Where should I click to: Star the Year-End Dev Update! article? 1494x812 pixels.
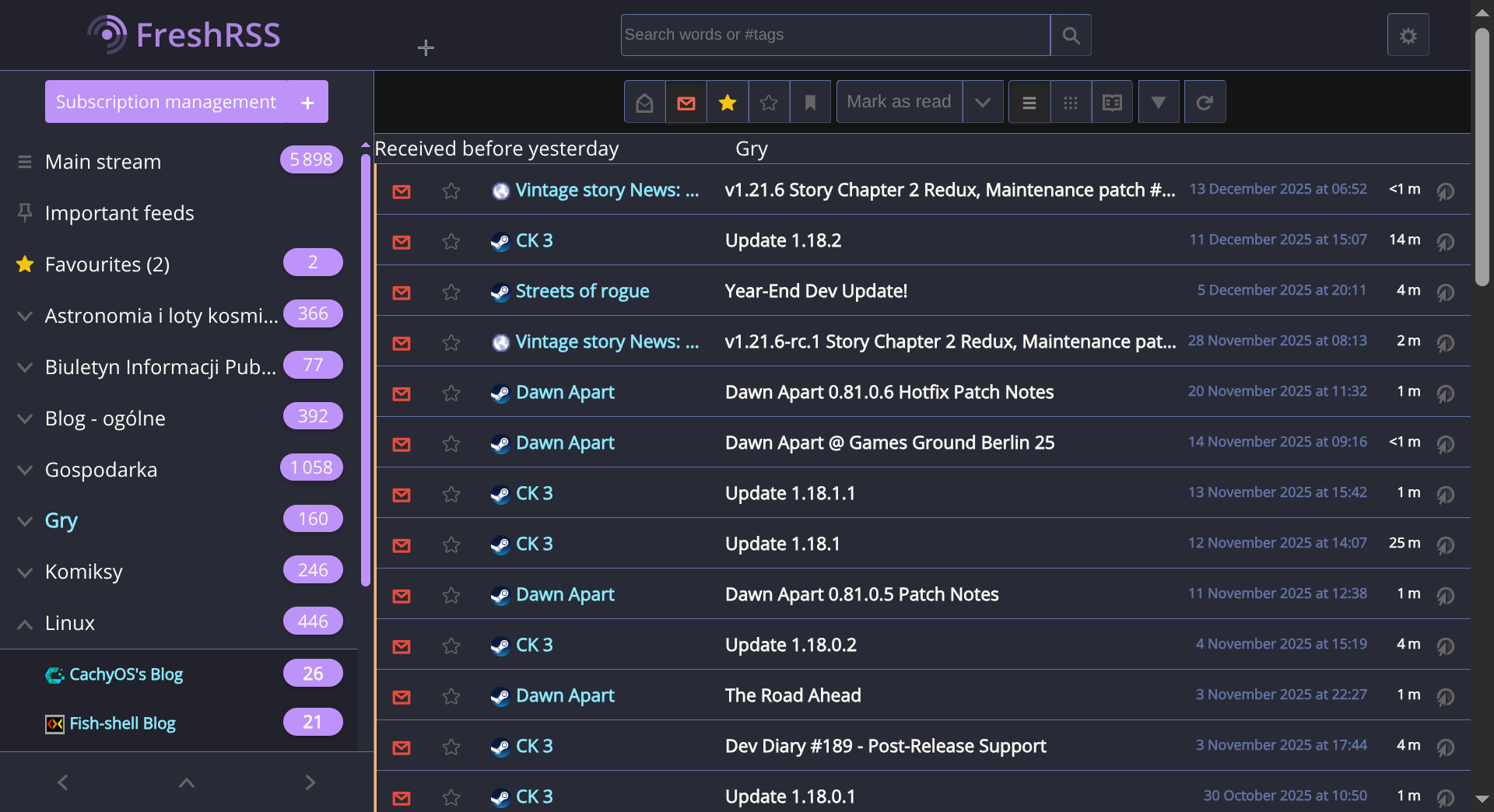[x=451, y=292]
